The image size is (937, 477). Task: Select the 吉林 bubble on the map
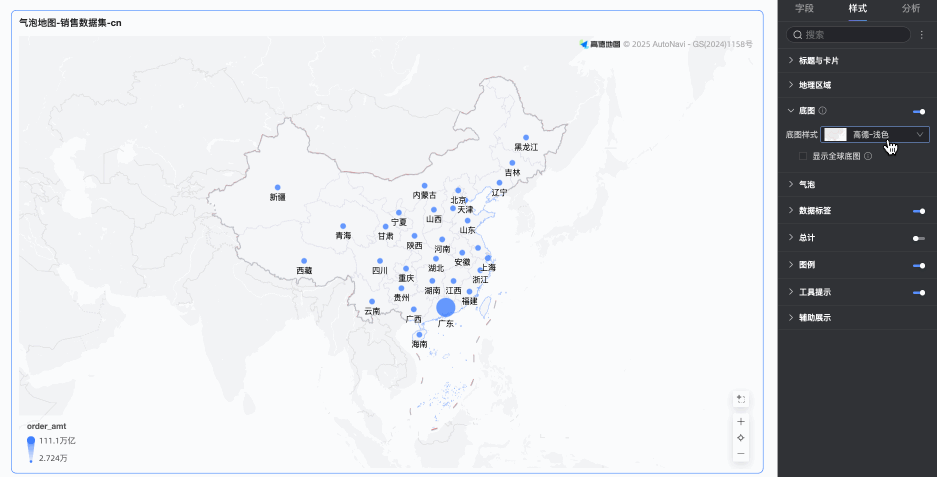[x=512, y=163]
